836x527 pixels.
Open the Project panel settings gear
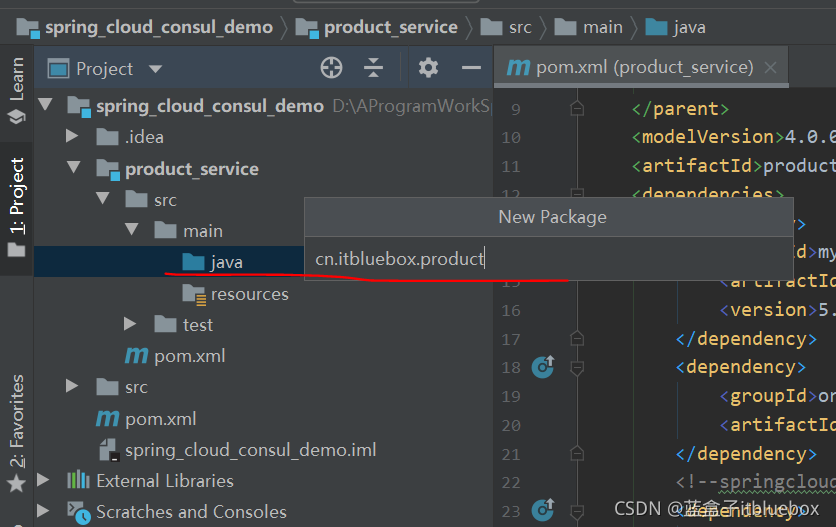[428, 68]
